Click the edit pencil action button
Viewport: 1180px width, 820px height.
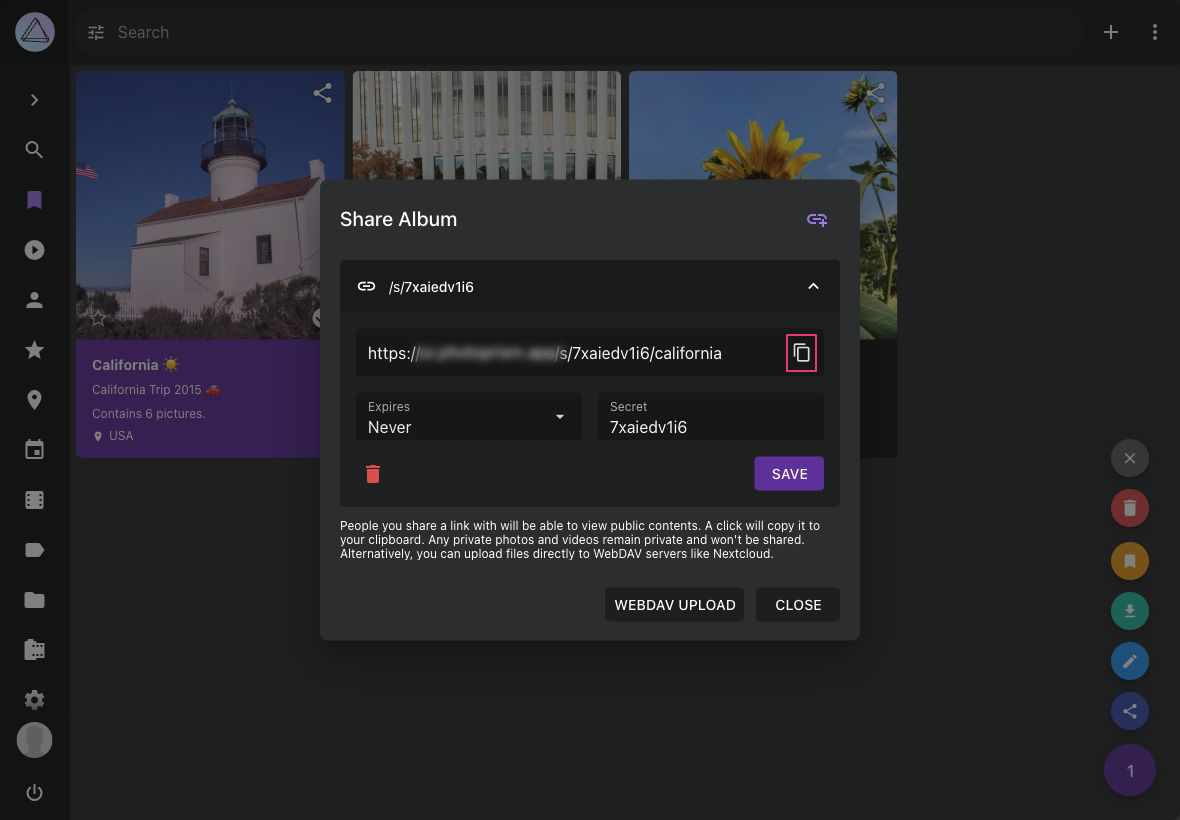coord(1130,661)
